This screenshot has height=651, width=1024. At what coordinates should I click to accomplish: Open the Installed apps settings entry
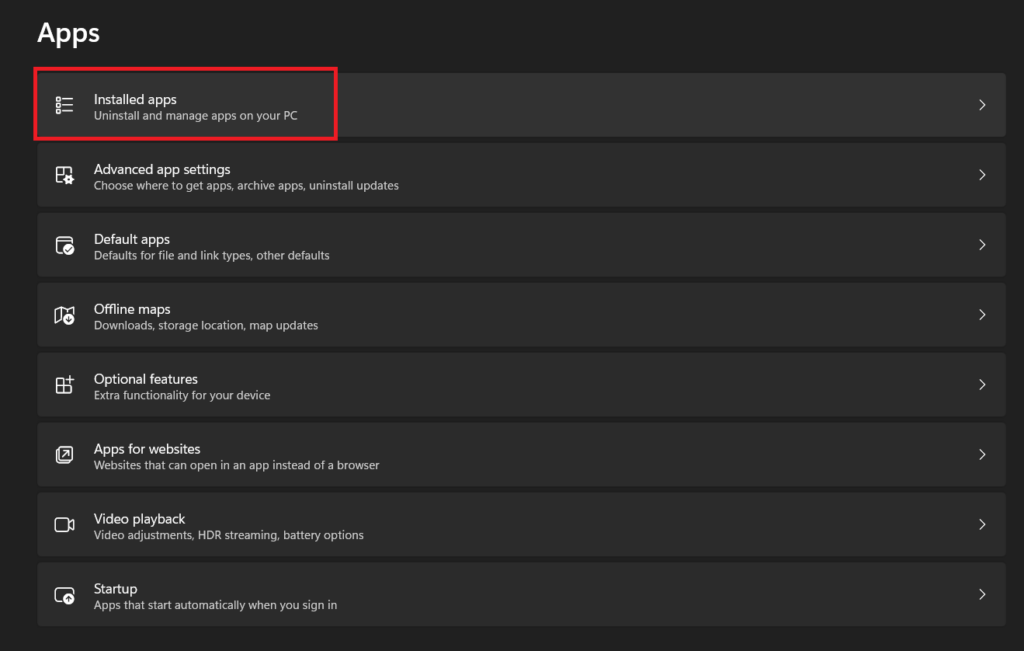pyautogui.click(x=521, y=105)
